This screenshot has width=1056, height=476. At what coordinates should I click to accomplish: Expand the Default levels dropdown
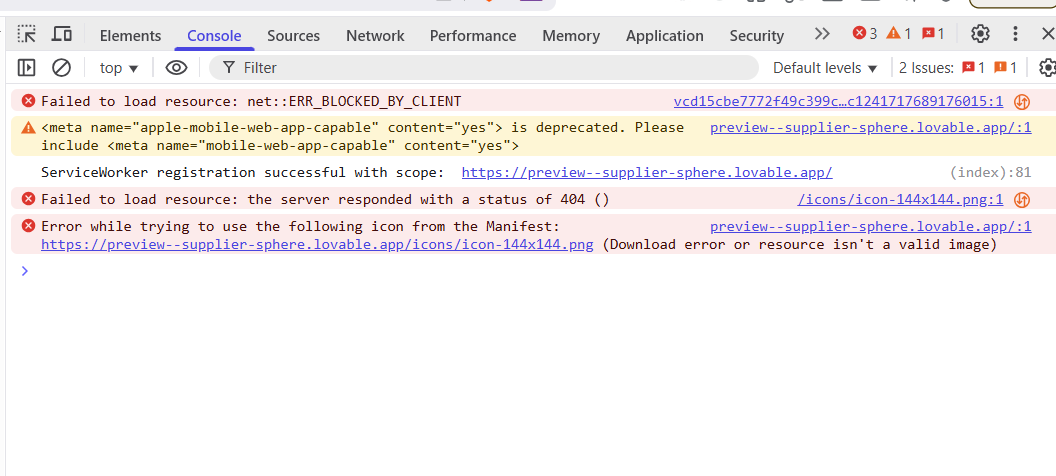click(x=825, y=68)
